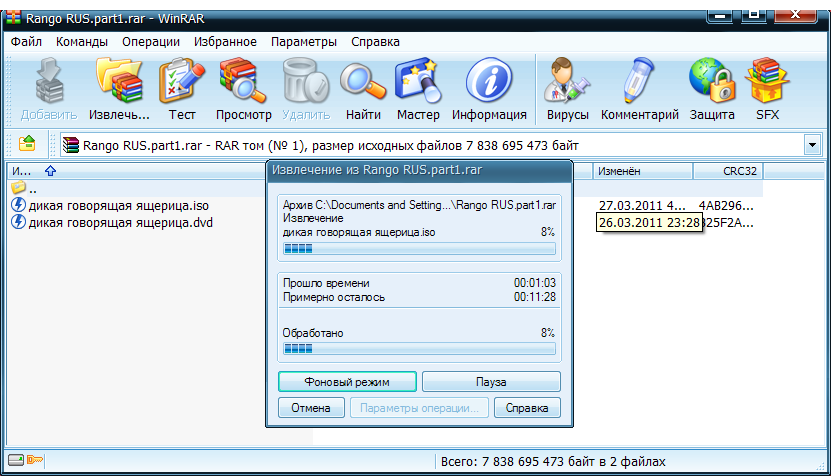Viewport: 831px width, 476px height.
Task: Click the dialog Справка help button
Action: 527,408
